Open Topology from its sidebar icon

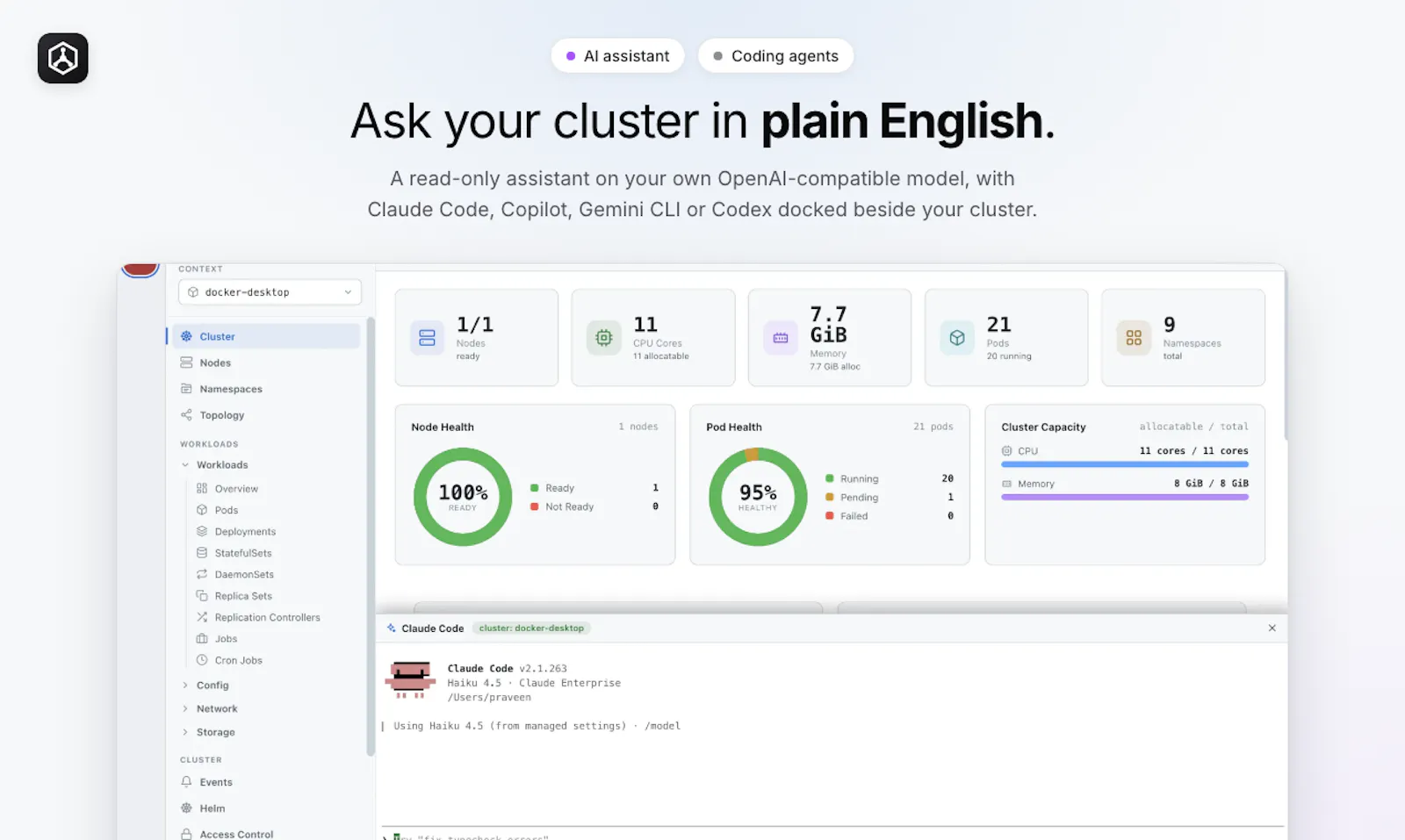tap(186, 415)
